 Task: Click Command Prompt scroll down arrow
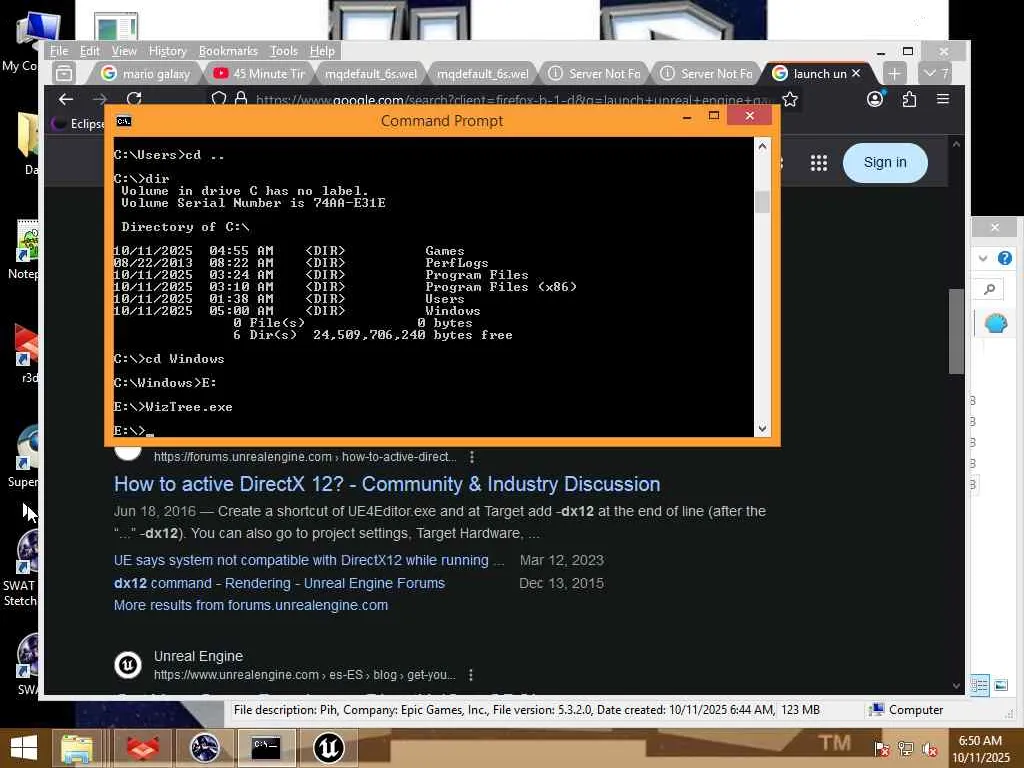click(x=762, y=429)
